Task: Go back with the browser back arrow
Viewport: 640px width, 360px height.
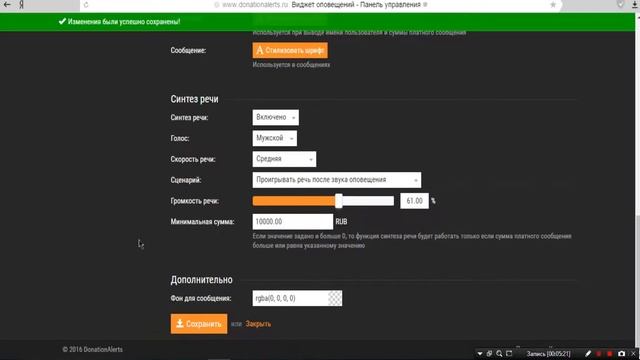Action: pyautogui.click(x=7, y=4)
